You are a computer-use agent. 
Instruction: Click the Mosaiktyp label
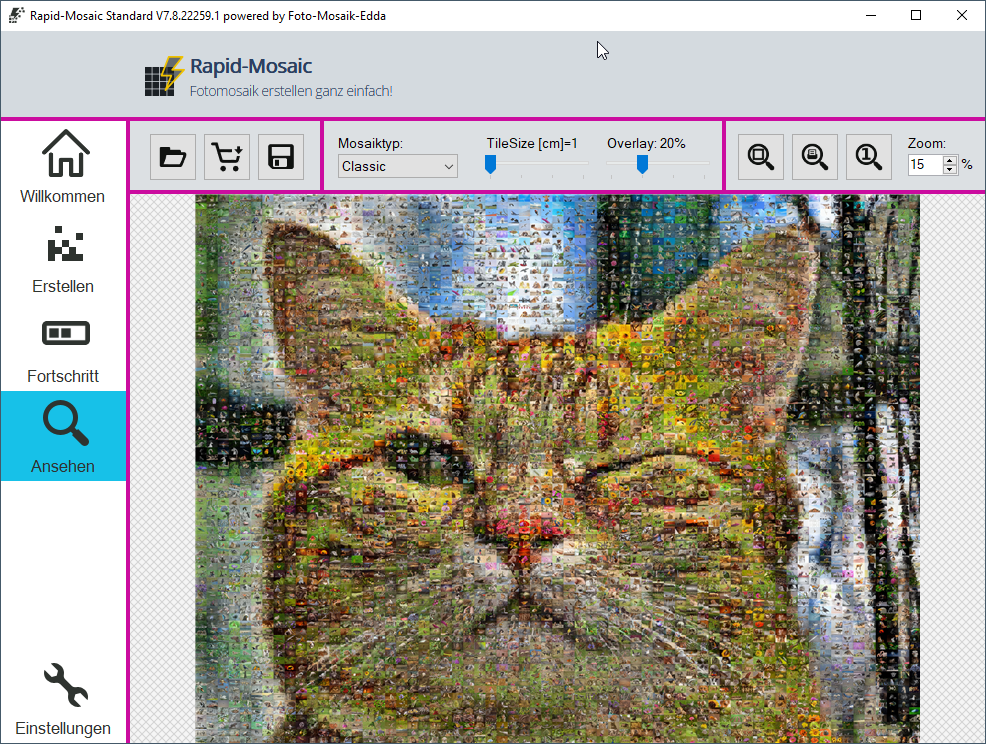point(370,143)
